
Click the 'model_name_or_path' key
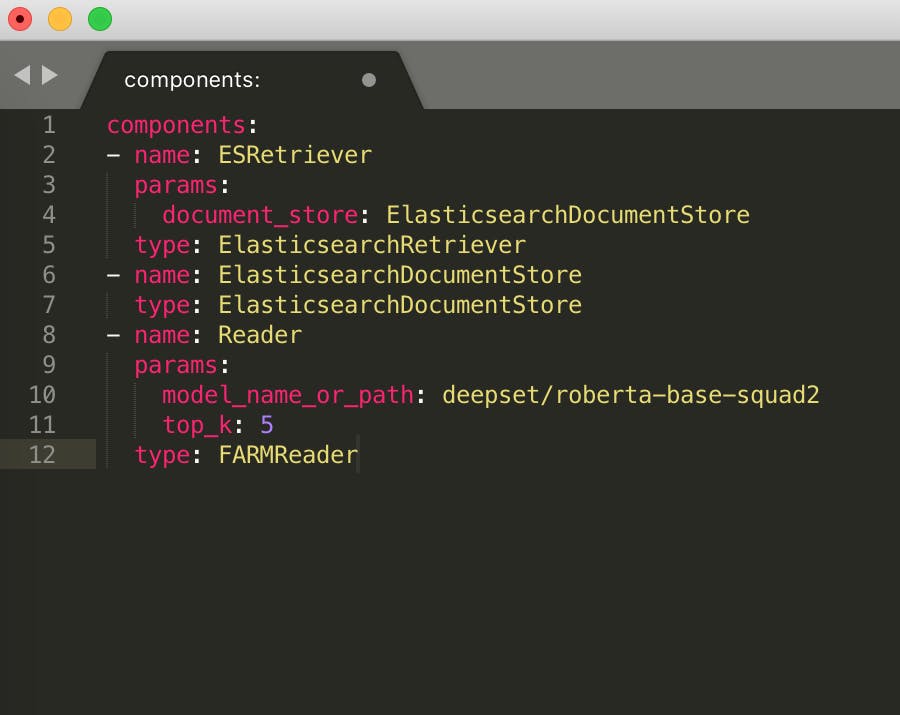(288, 395)
